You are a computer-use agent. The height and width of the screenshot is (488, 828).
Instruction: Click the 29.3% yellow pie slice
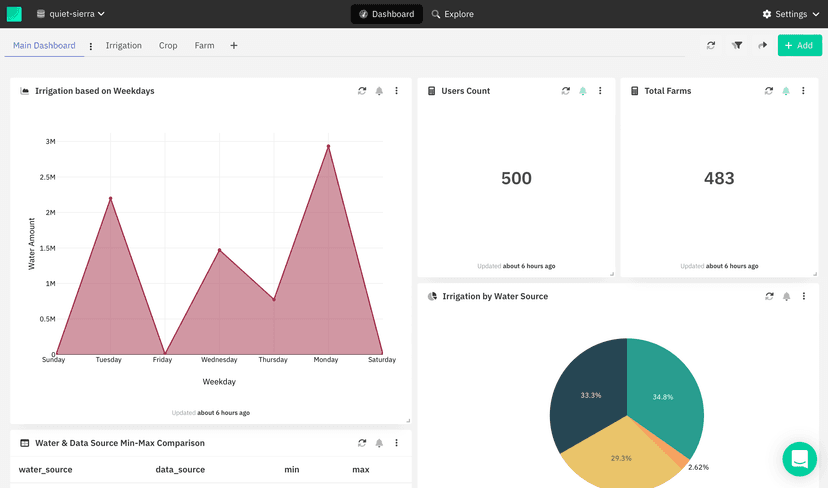620,458
